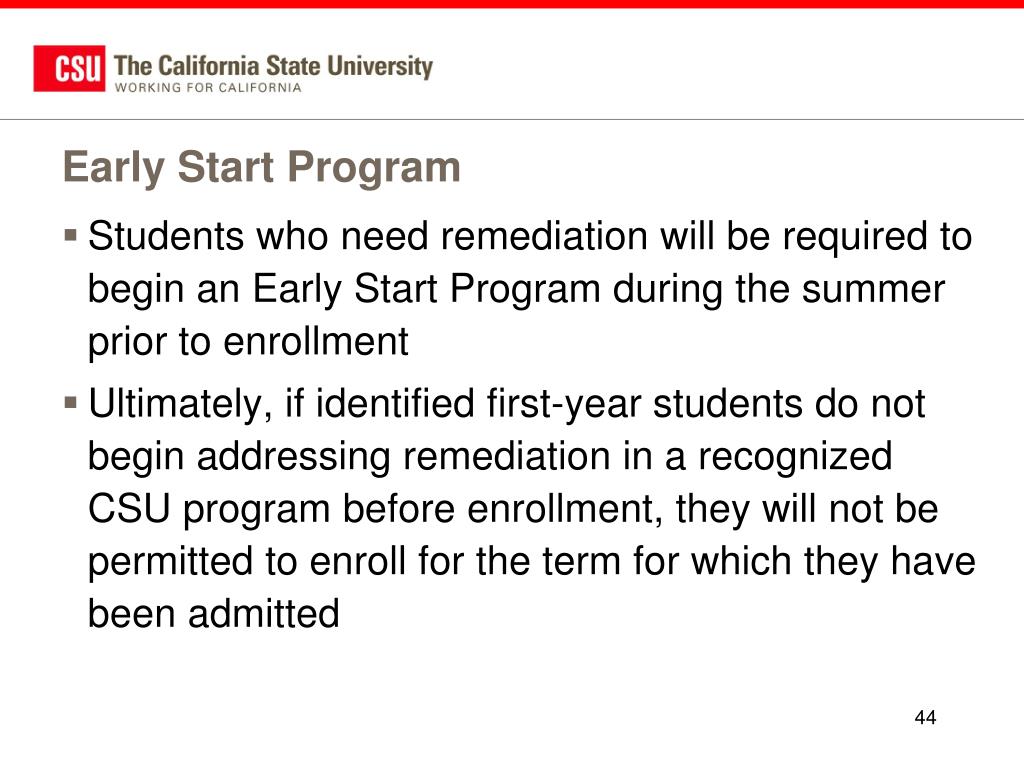Click the line 'permitted to enroll for the term'

(532, 561)
